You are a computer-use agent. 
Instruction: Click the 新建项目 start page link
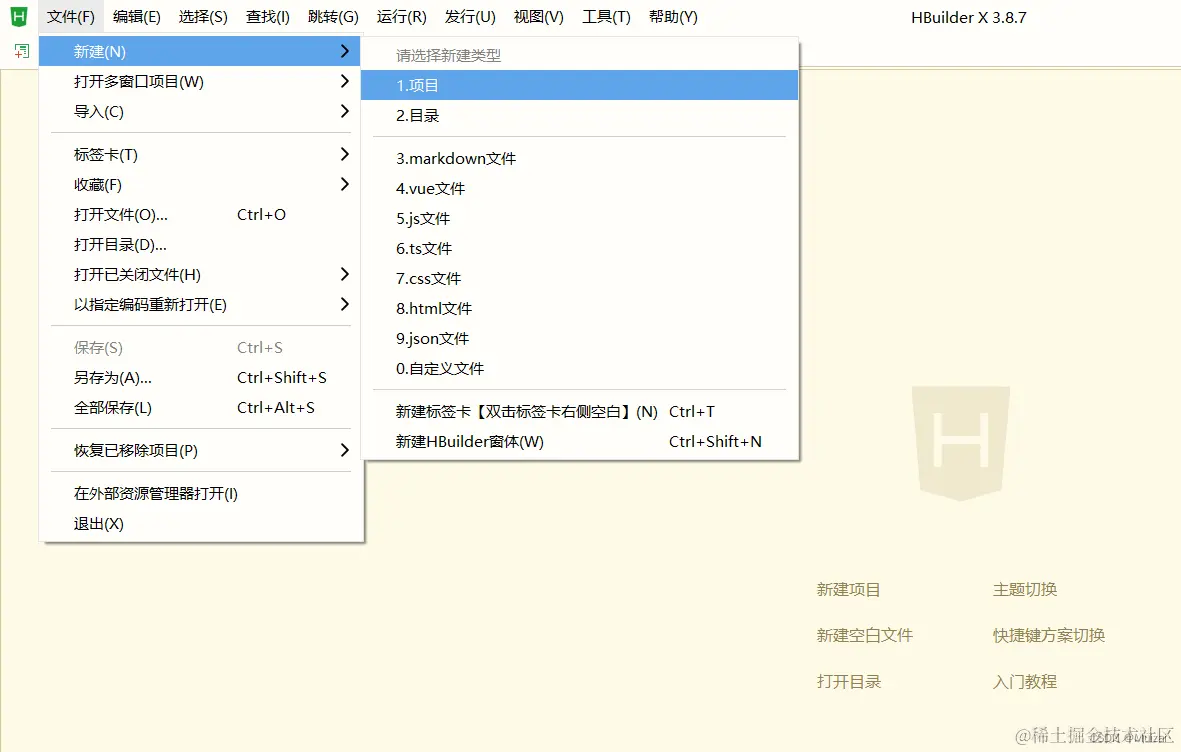[848, 589]
